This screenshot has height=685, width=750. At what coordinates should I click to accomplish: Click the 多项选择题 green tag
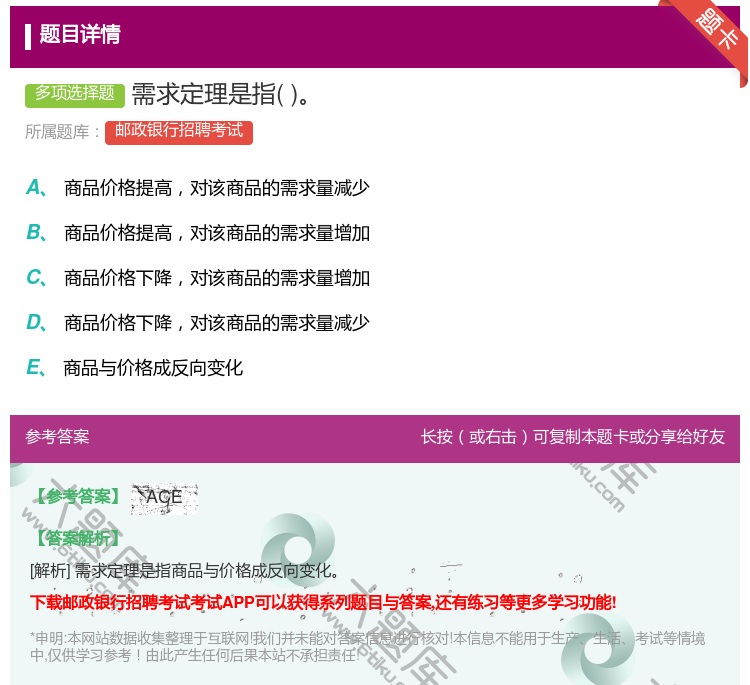point(75,95)
